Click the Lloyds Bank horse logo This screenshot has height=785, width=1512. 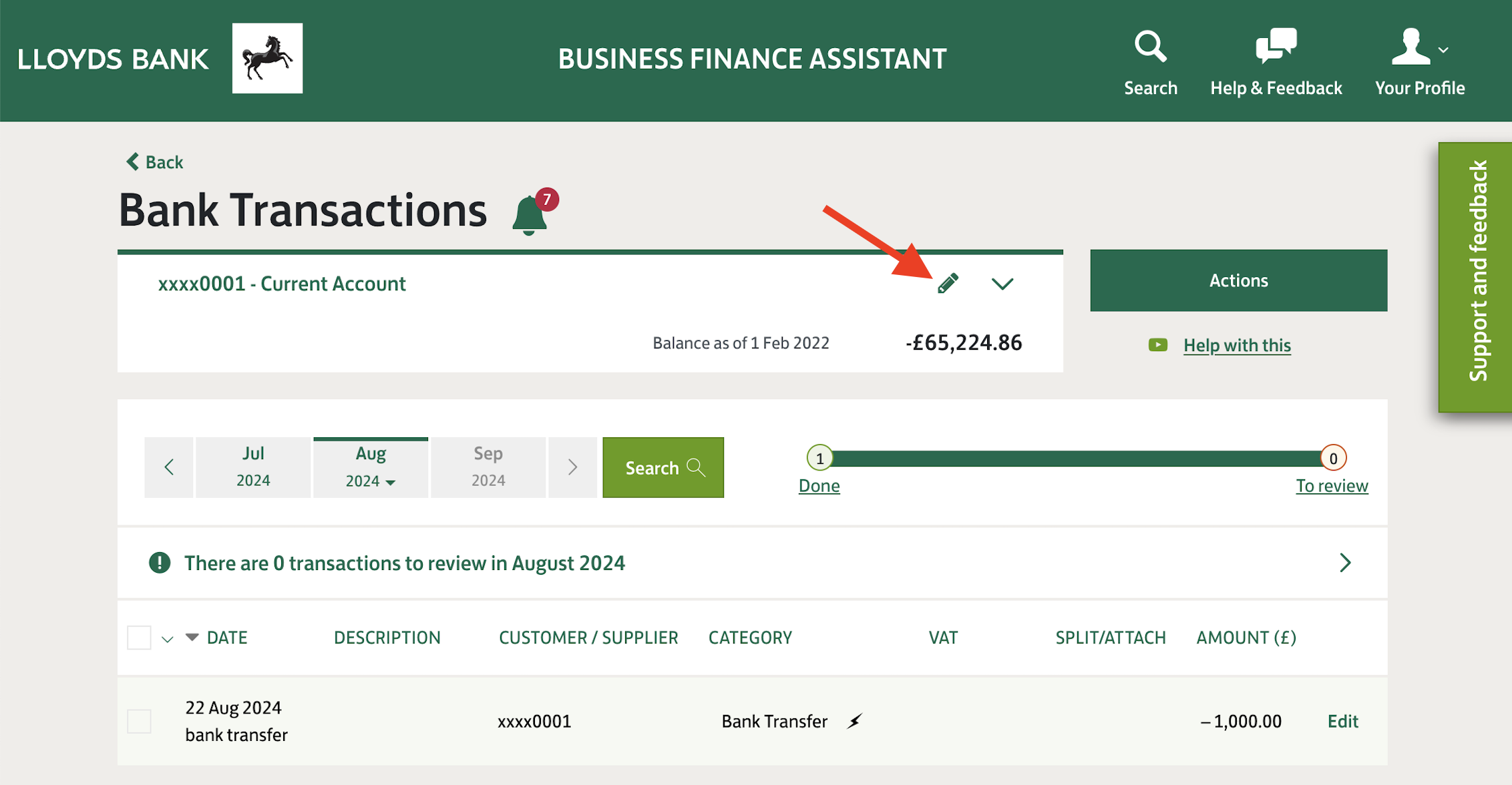click(267, 59)
